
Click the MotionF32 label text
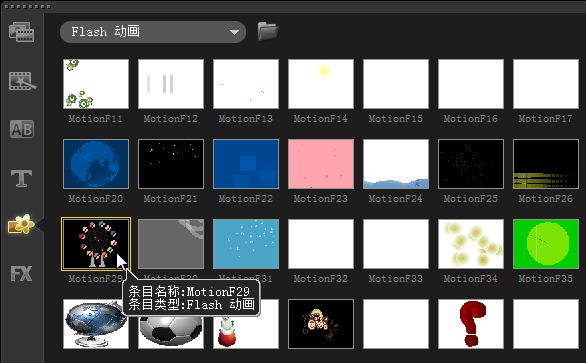point(321,279)
